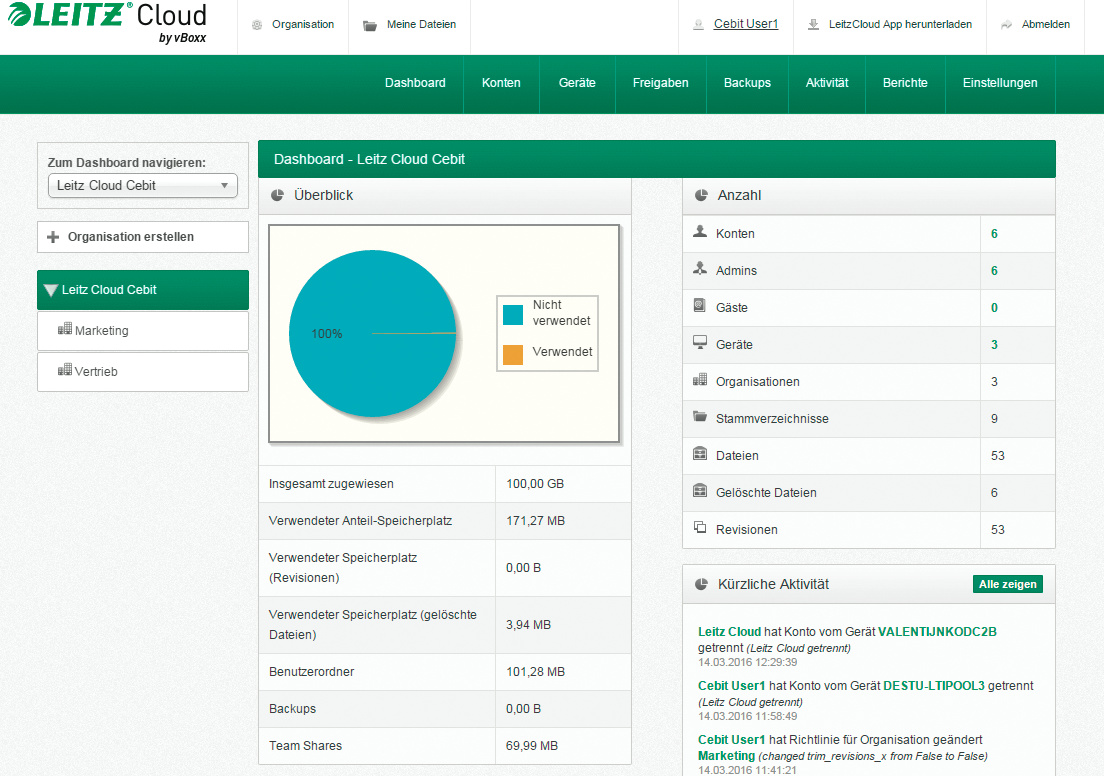1104x776 pixels.
Task: Open the Cebit User1 account menu
Action: 745,24
